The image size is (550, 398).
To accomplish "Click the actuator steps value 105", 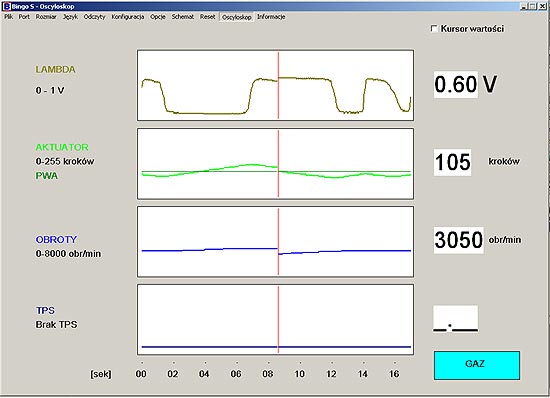I will click(x=452, y=162).
